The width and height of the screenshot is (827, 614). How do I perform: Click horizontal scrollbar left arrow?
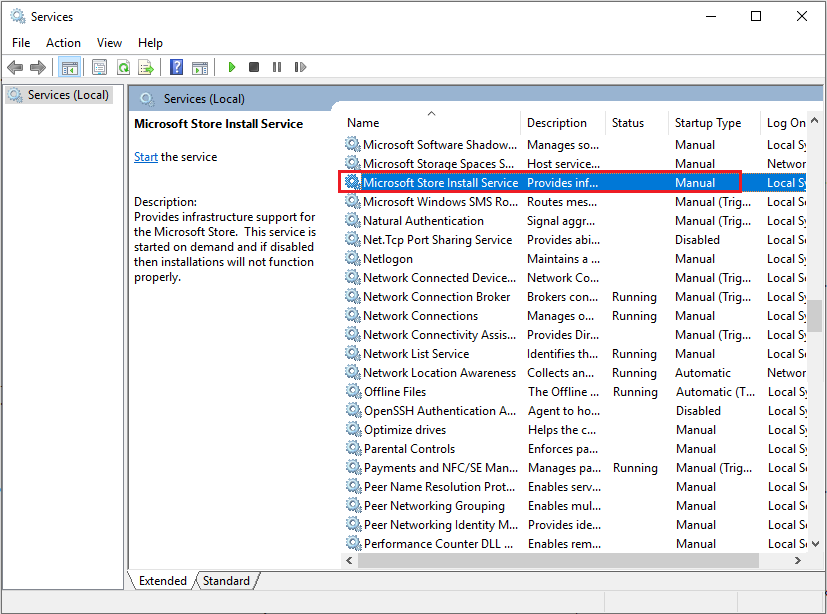pos(349,560)
